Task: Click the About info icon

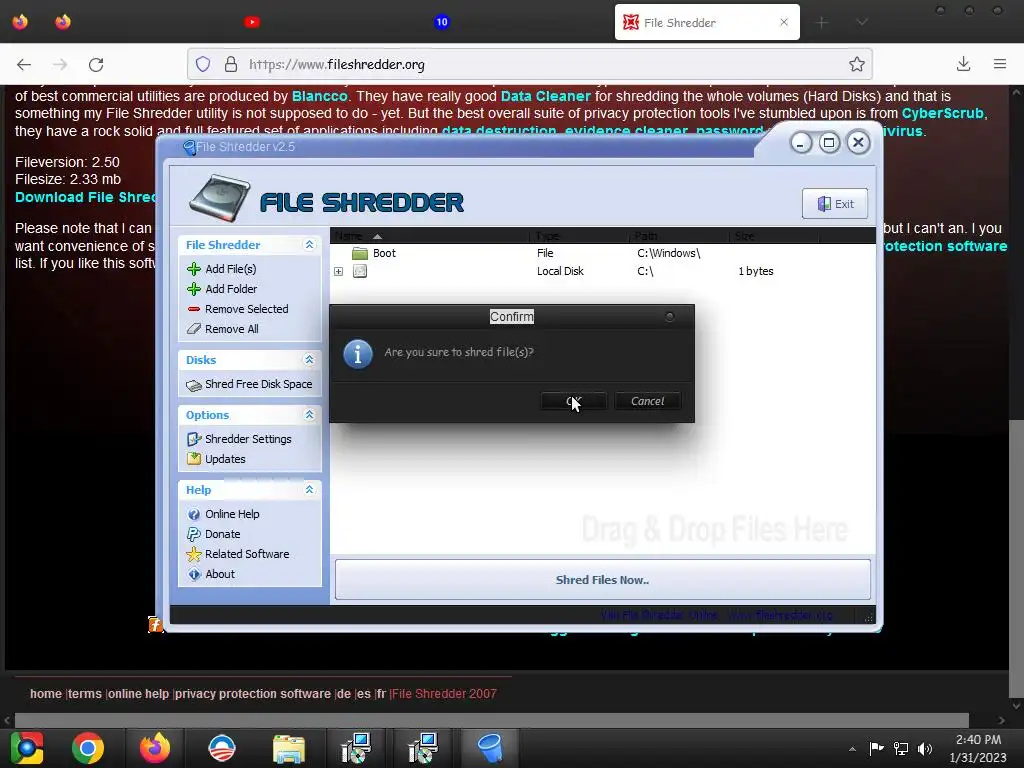Action: [x=194, y=574]
